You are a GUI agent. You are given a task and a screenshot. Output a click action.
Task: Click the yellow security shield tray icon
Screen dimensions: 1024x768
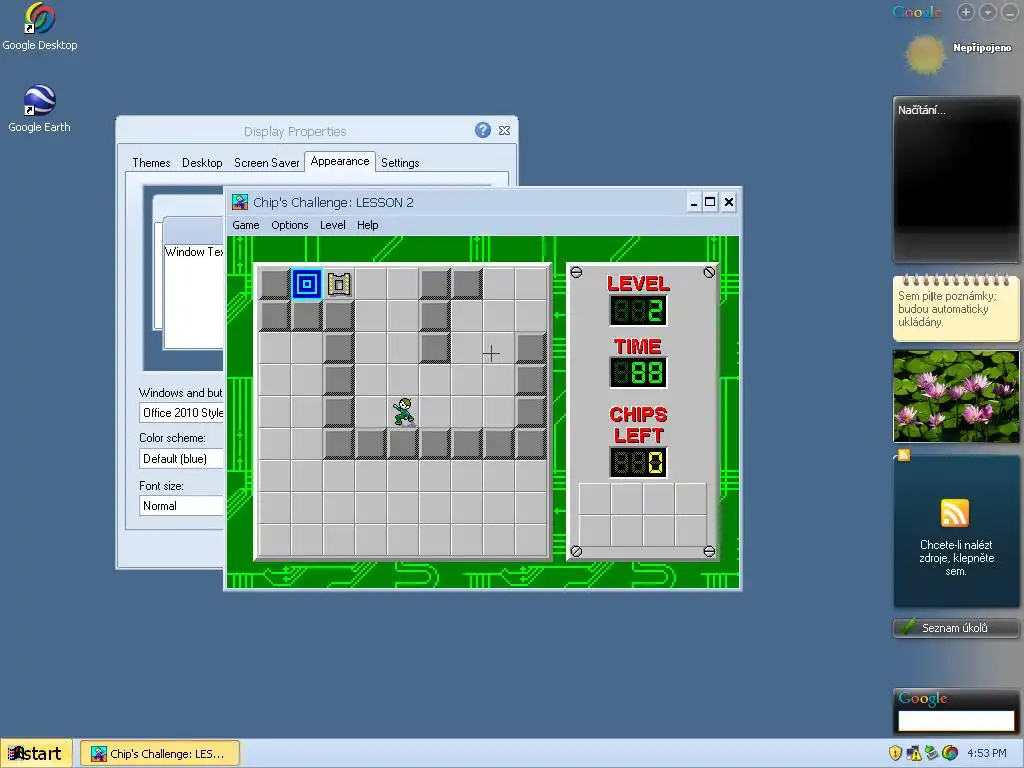pos(895,753)
